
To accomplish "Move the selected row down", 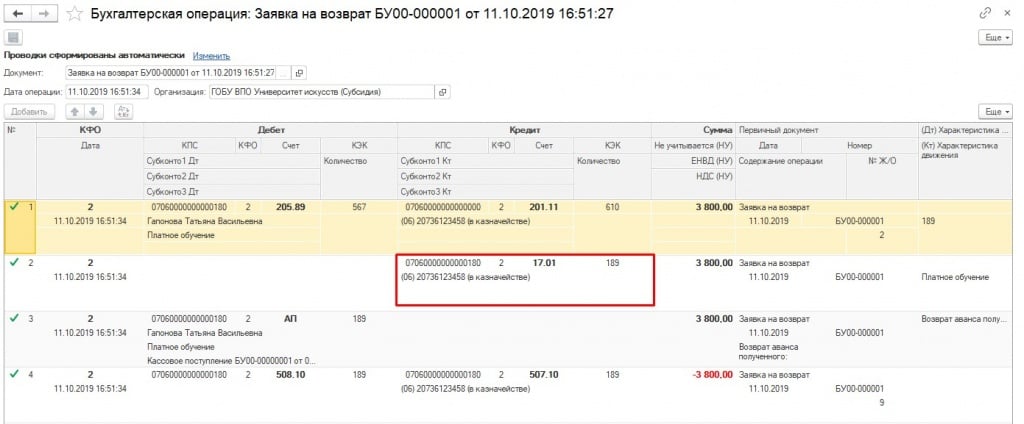I will 93,112.
